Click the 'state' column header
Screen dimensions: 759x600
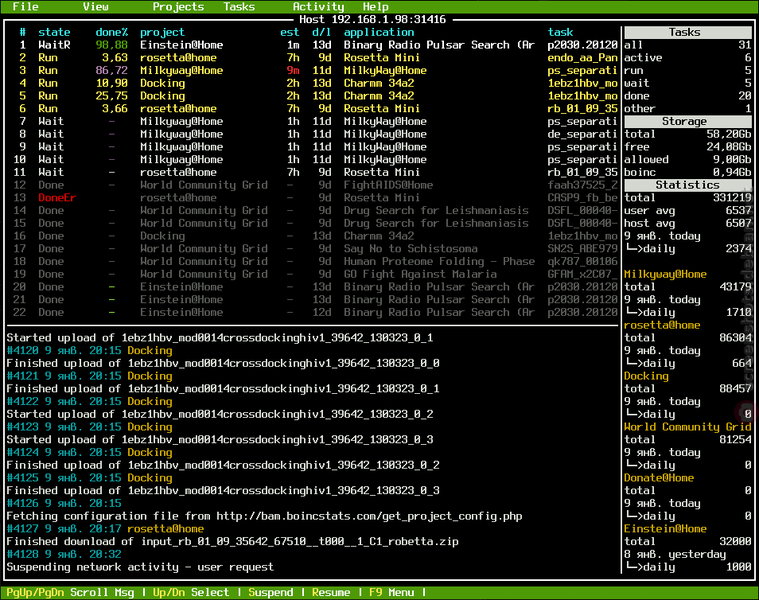[x=54, y=32]
